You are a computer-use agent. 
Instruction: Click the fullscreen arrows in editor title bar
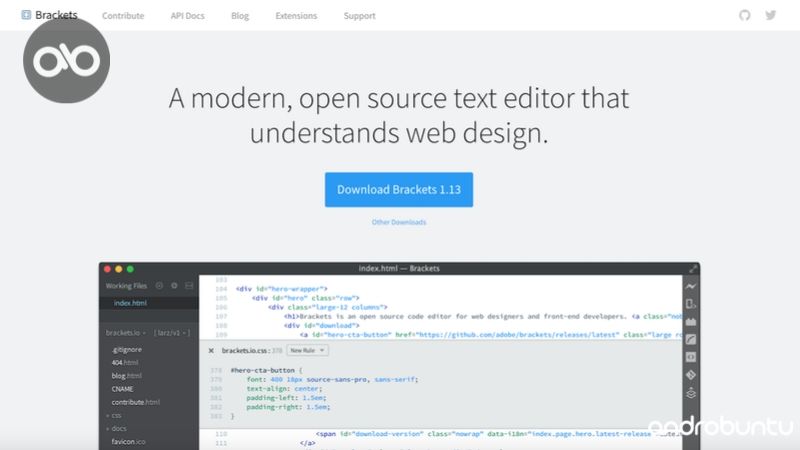click(x=693, y=269)
